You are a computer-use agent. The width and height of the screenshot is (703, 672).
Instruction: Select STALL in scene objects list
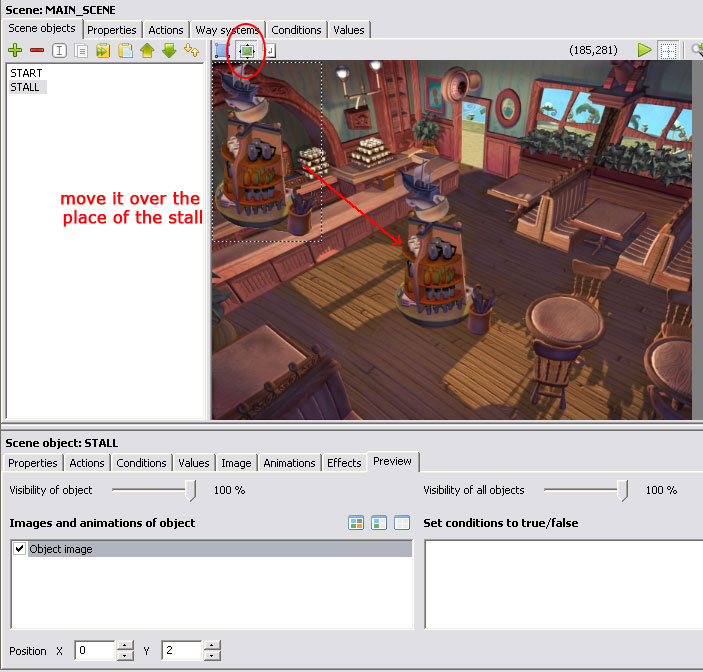tap(25, 87)
